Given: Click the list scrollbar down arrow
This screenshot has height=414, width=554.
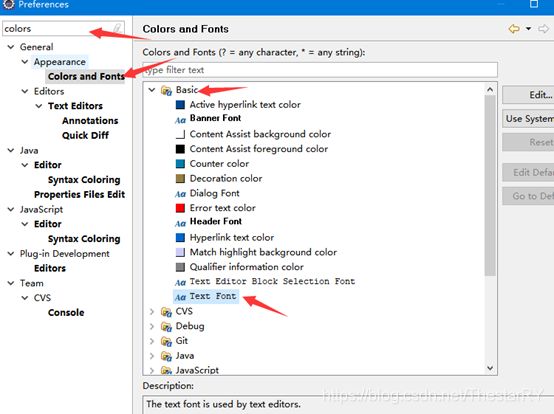Looking at the screenshot, I should click(490, 368).
